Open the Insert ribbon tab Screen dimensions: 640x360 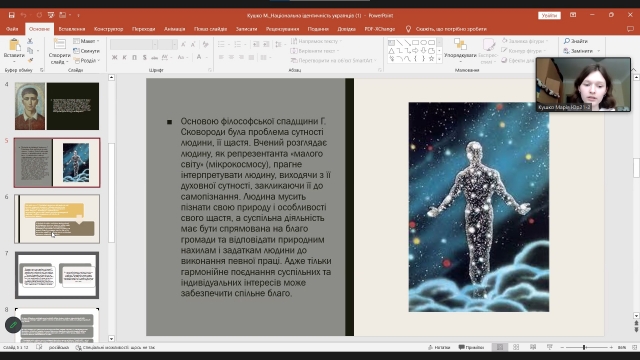coord(72,29)
